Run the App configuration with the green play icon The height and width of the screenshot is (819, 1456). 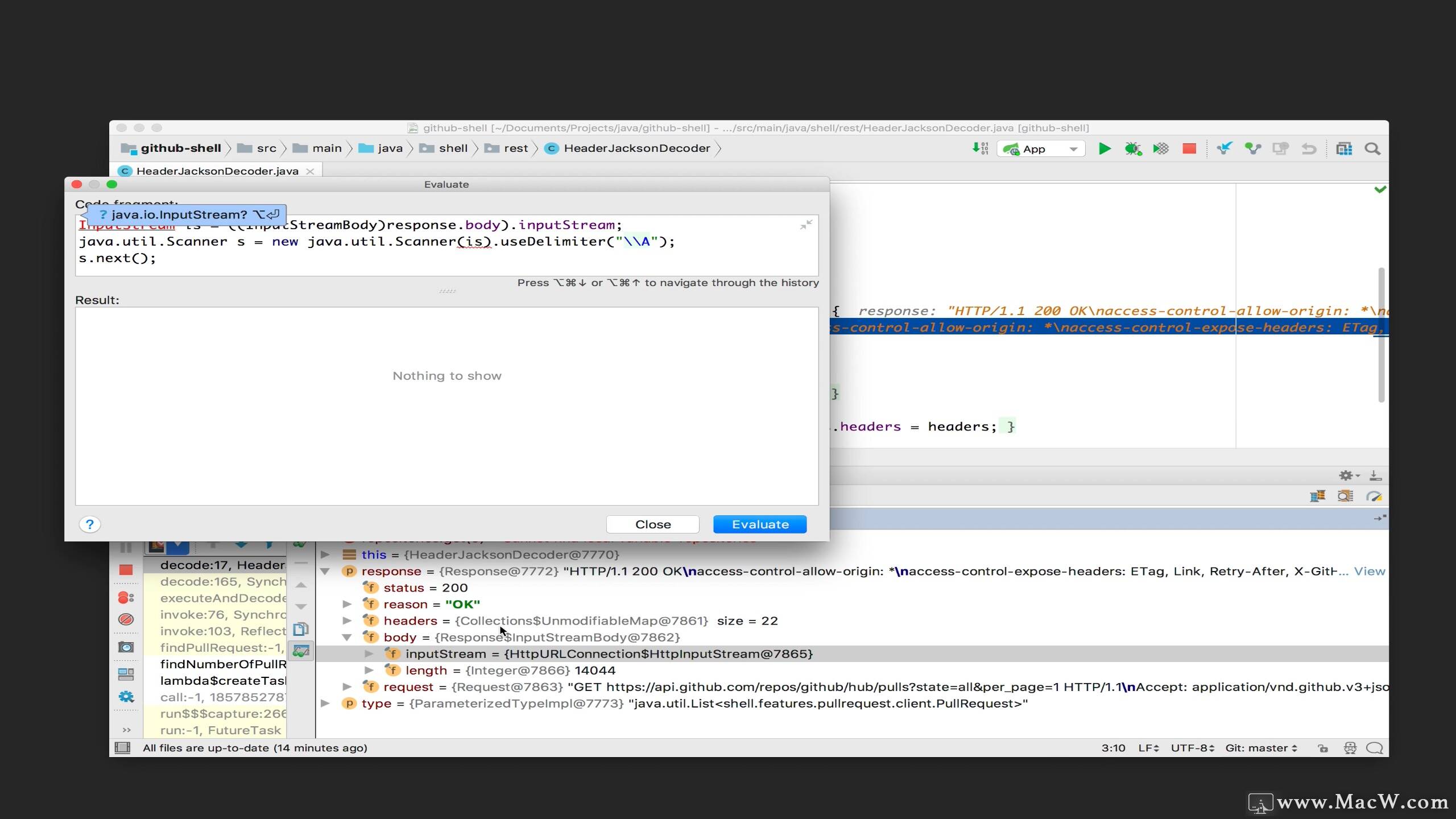click(1105, 148)
